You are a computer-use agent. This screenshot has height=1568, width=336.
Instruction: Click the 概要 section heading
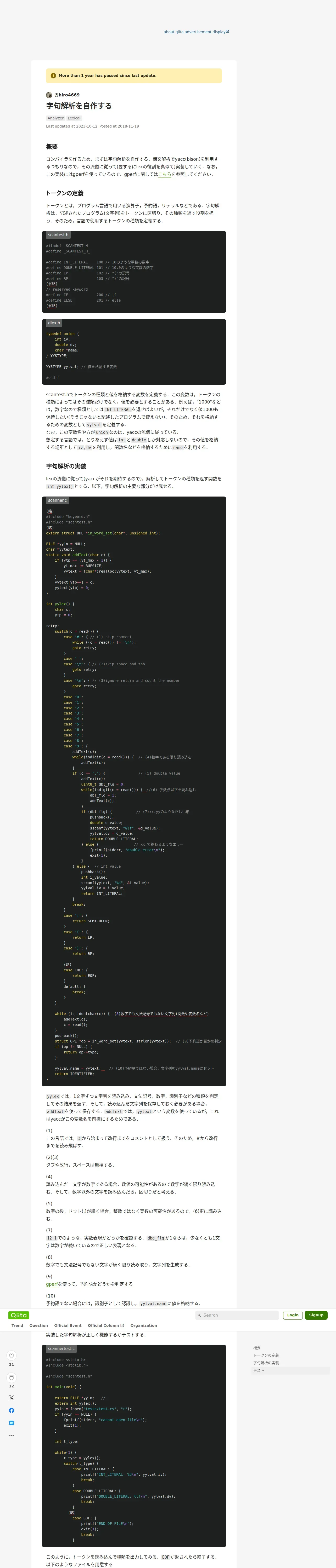[x=52, y=147]
